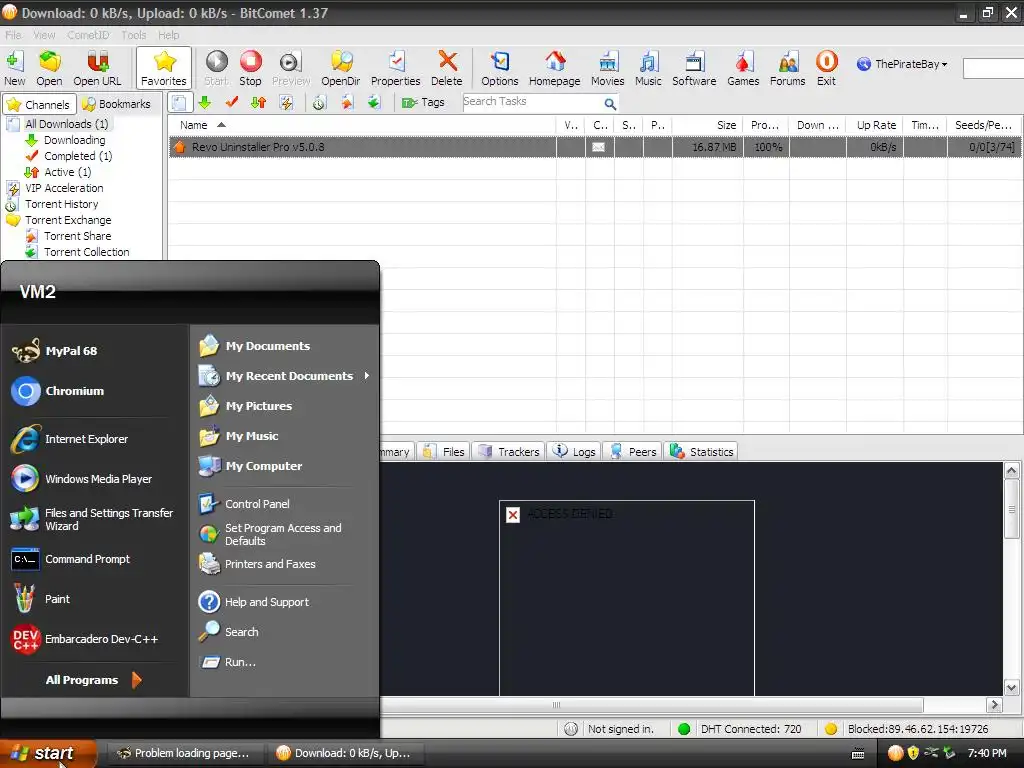Screen dimensions: 1024x768
Task: Click the OpenDir folder icon
Action: point(341,69)
